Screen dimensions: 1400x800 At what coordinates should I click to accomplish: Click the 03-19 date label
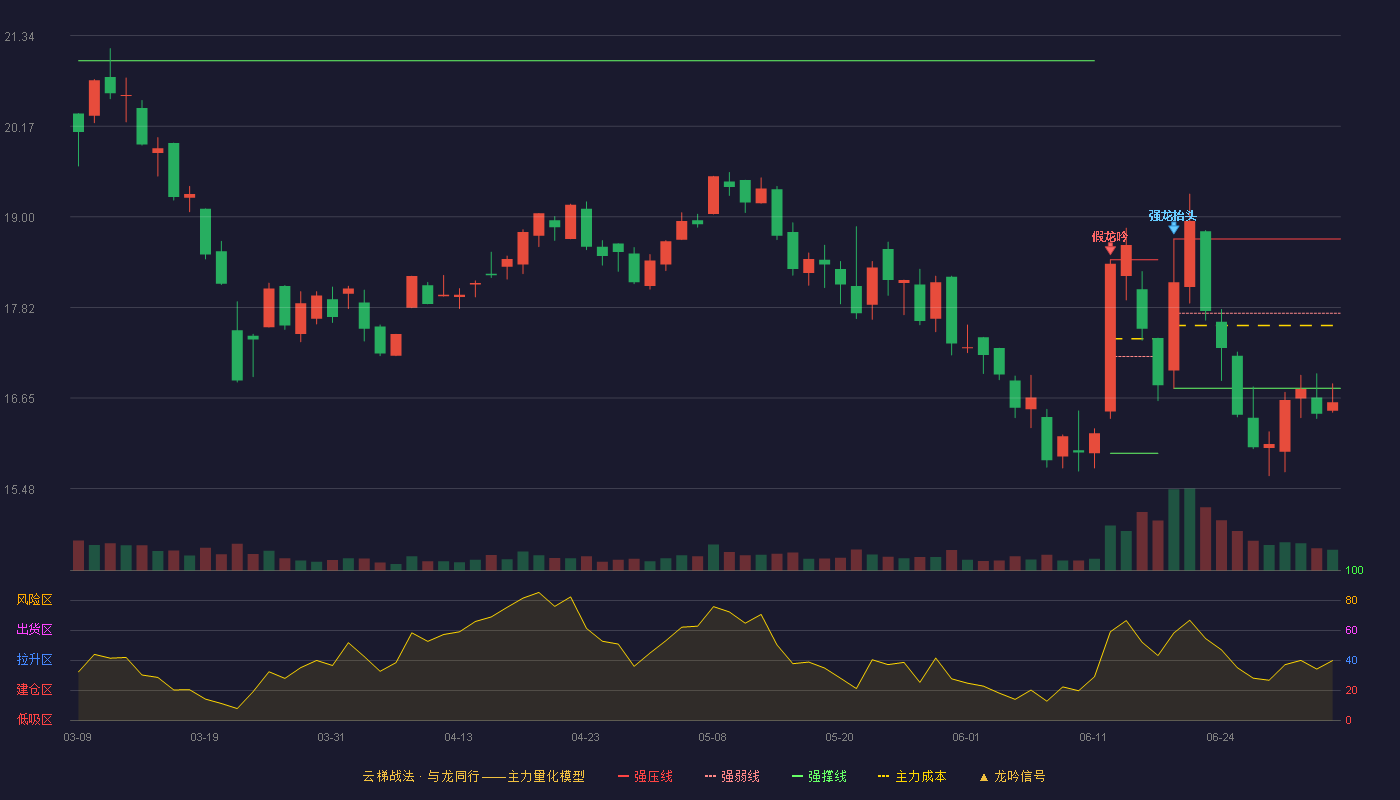(204, 737)
